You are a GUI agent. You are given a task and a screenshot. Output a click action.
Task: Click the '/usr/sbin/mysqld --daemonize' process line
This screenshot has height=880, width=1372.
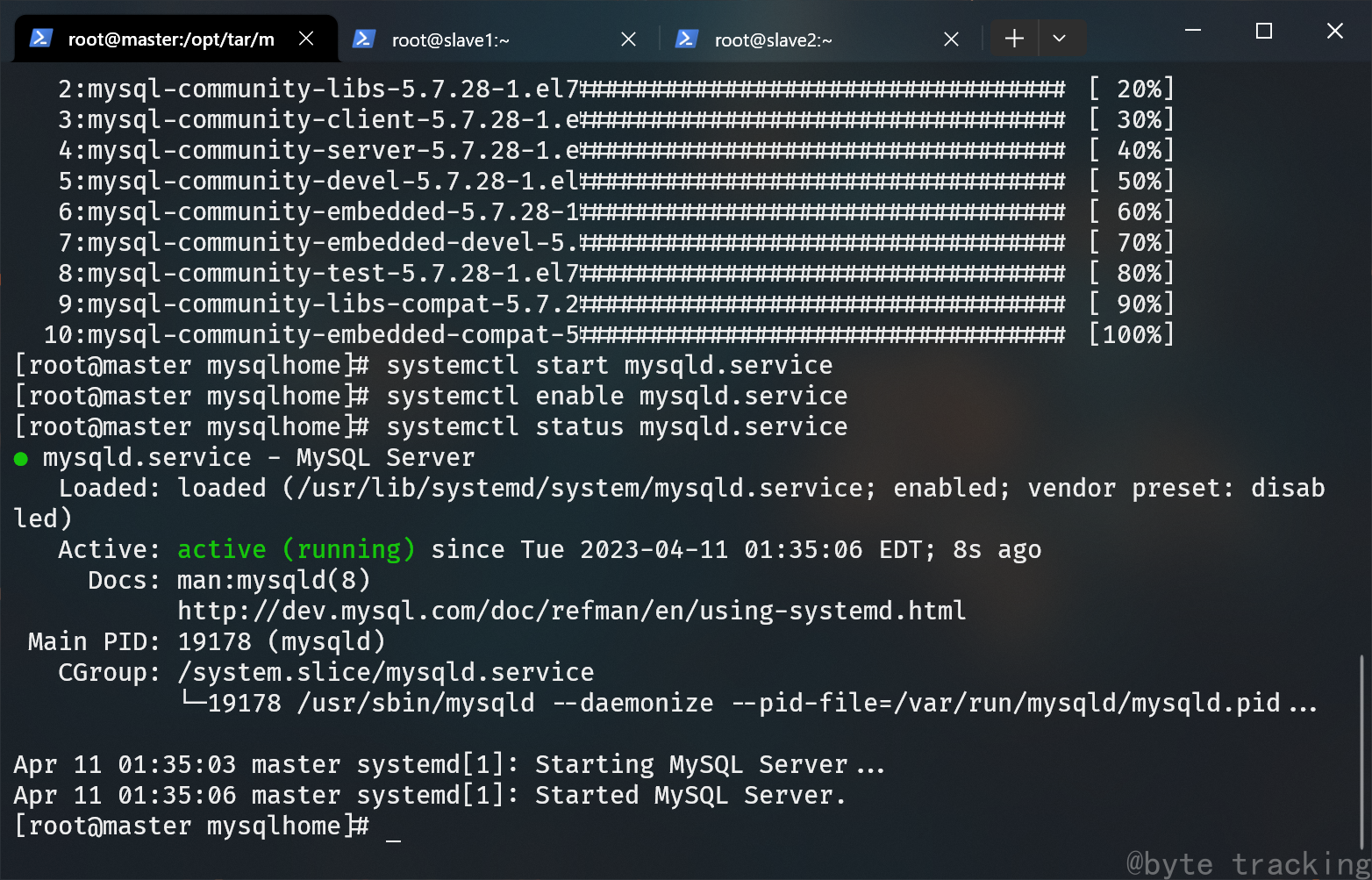[748, 703]
